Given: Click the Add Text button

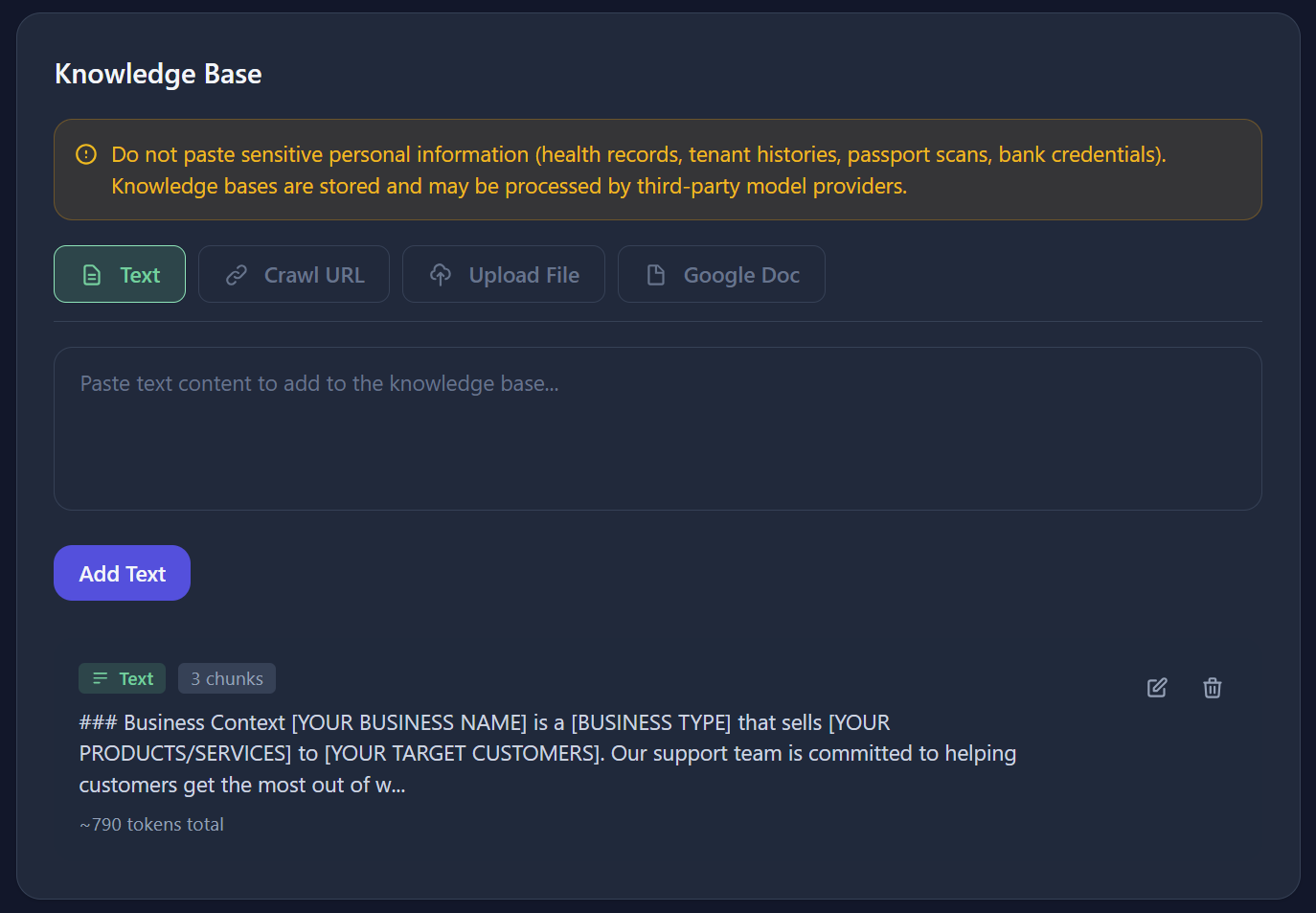Looking at the screenshot, I should click(122, 573).
